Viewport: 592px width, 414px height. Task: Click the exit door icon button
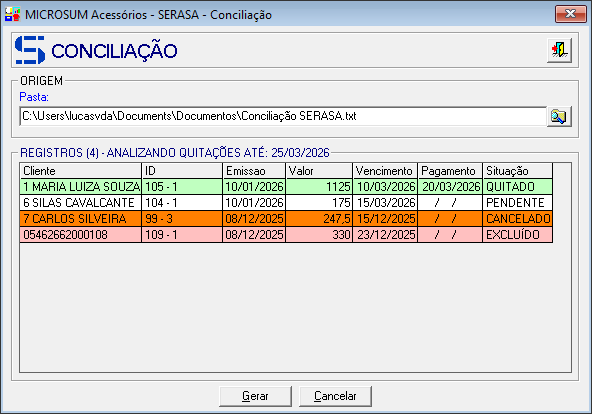tap(559, 50)
